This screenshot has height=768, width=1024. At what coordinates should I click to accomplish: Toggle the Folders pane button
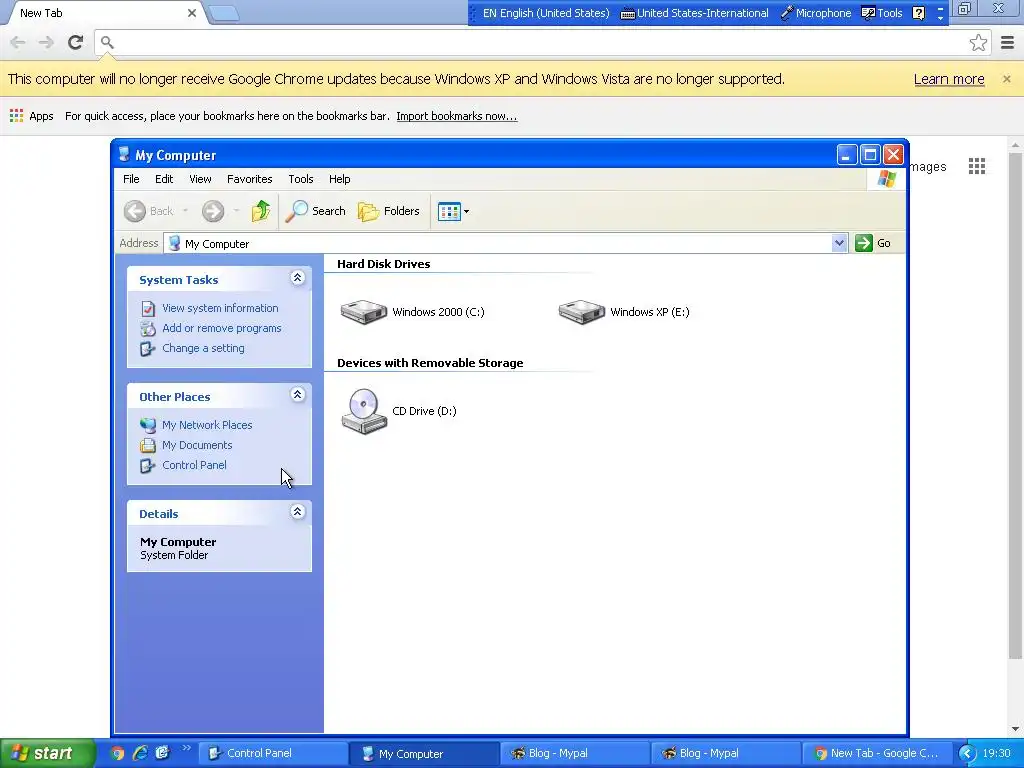coord(389,211)
